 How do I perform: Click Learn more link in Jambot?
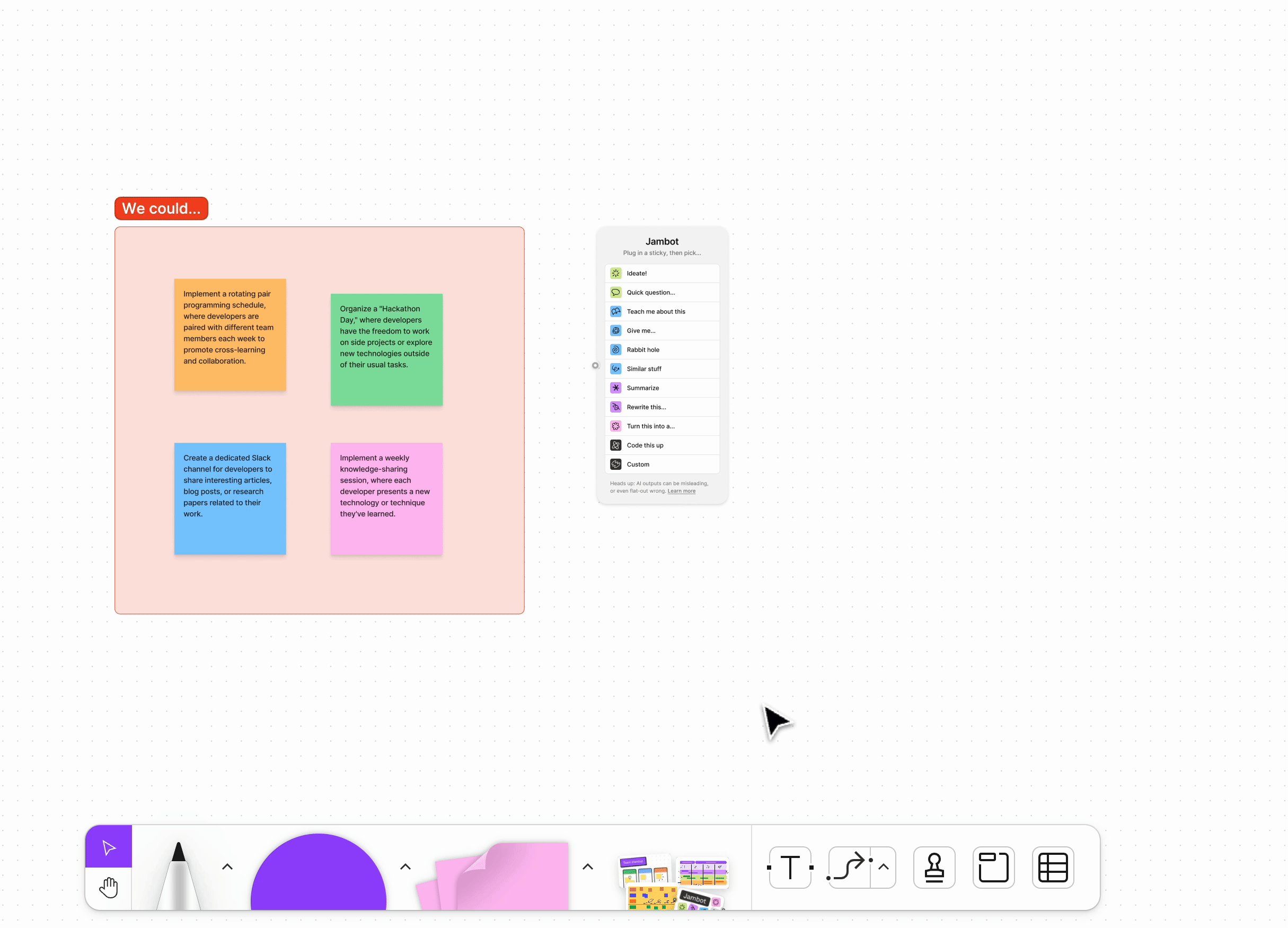[x=681, y=491]
